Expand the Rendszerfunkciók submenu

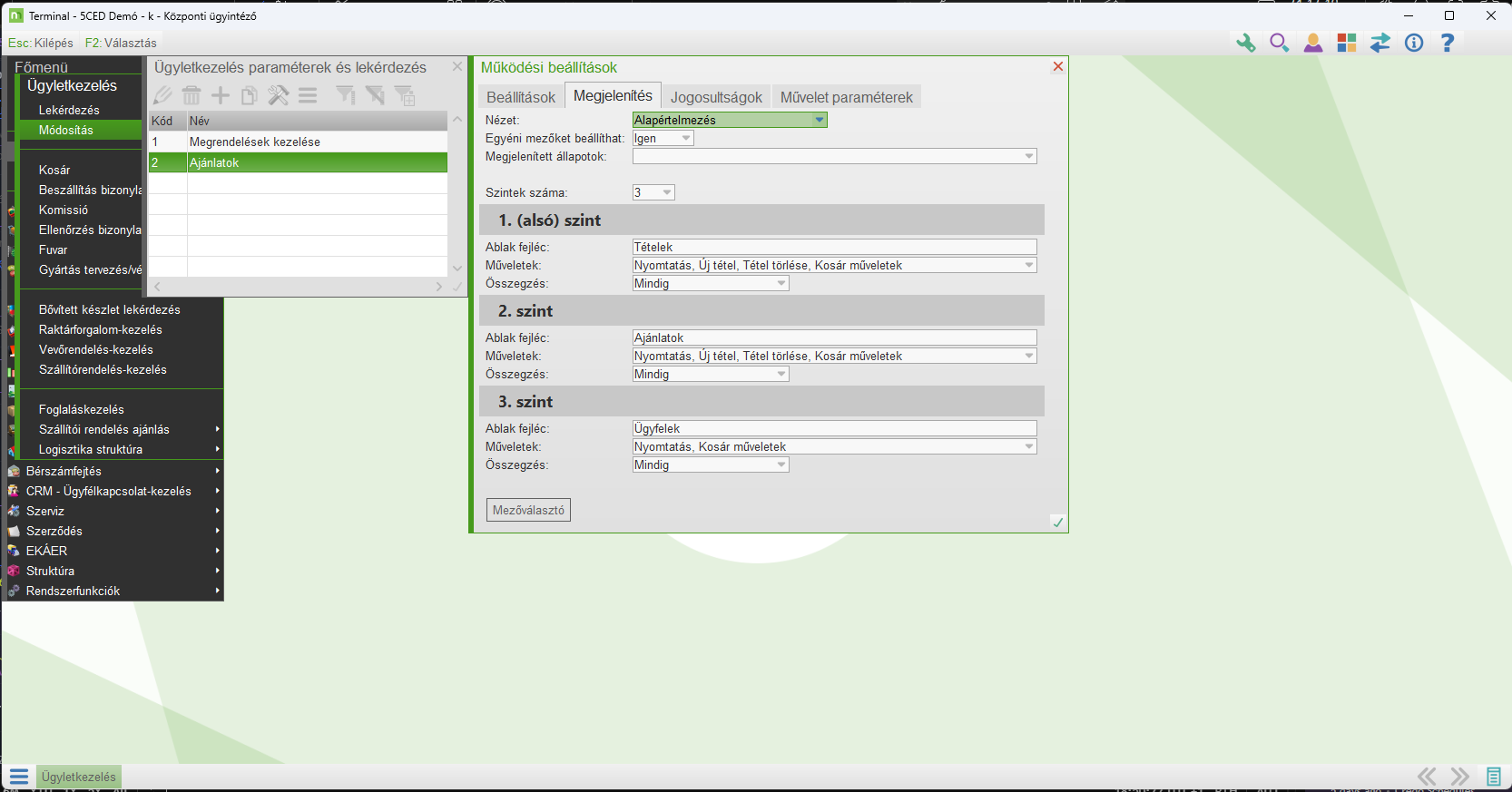pos(114,591)
